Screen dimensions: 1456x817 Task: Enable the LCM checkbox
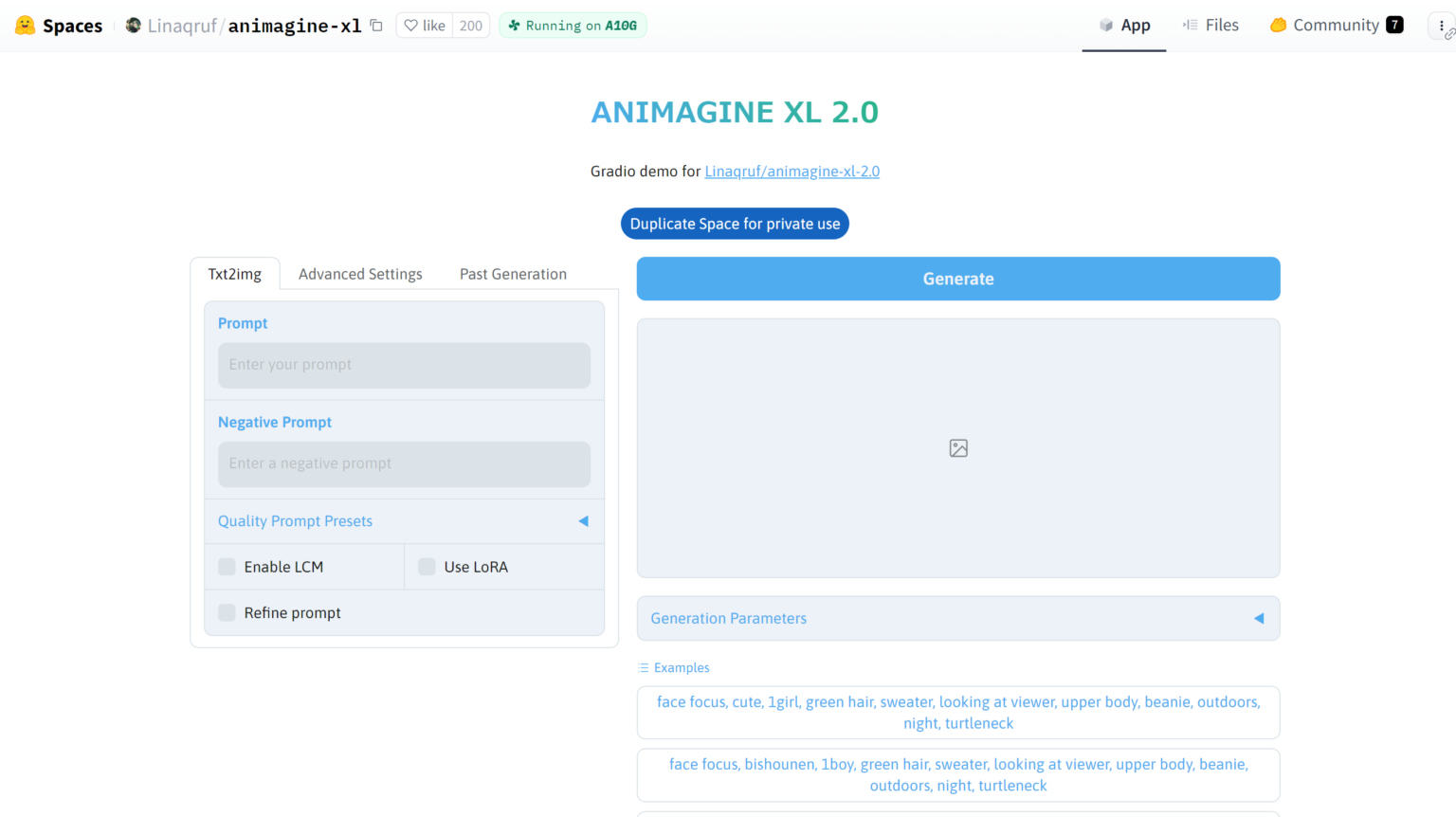tap(227, 566)
